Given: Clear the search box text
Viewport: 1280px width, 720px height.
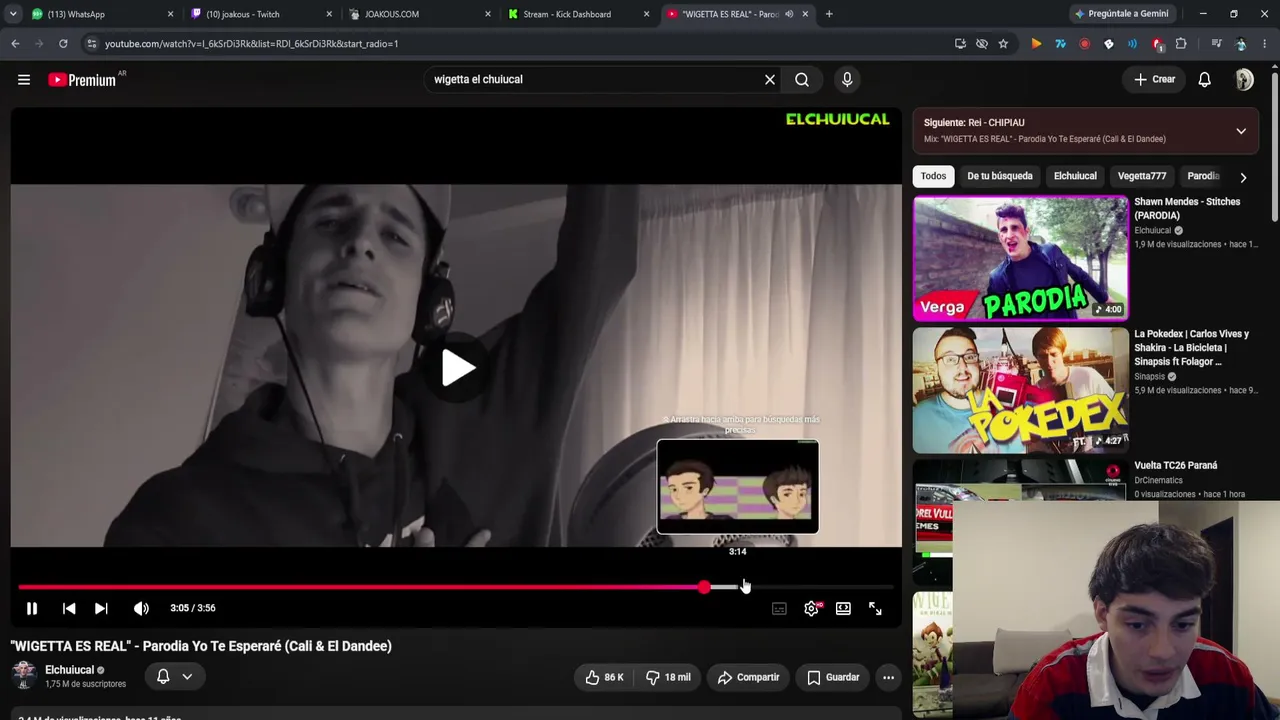Looking at the screenshot, I should [770, 80].
